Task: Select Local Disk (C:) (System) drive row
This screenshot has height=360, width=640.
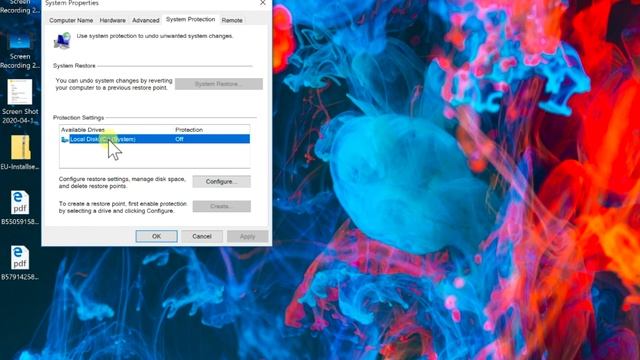Action: pyautogui.click(x=155, y=139)
